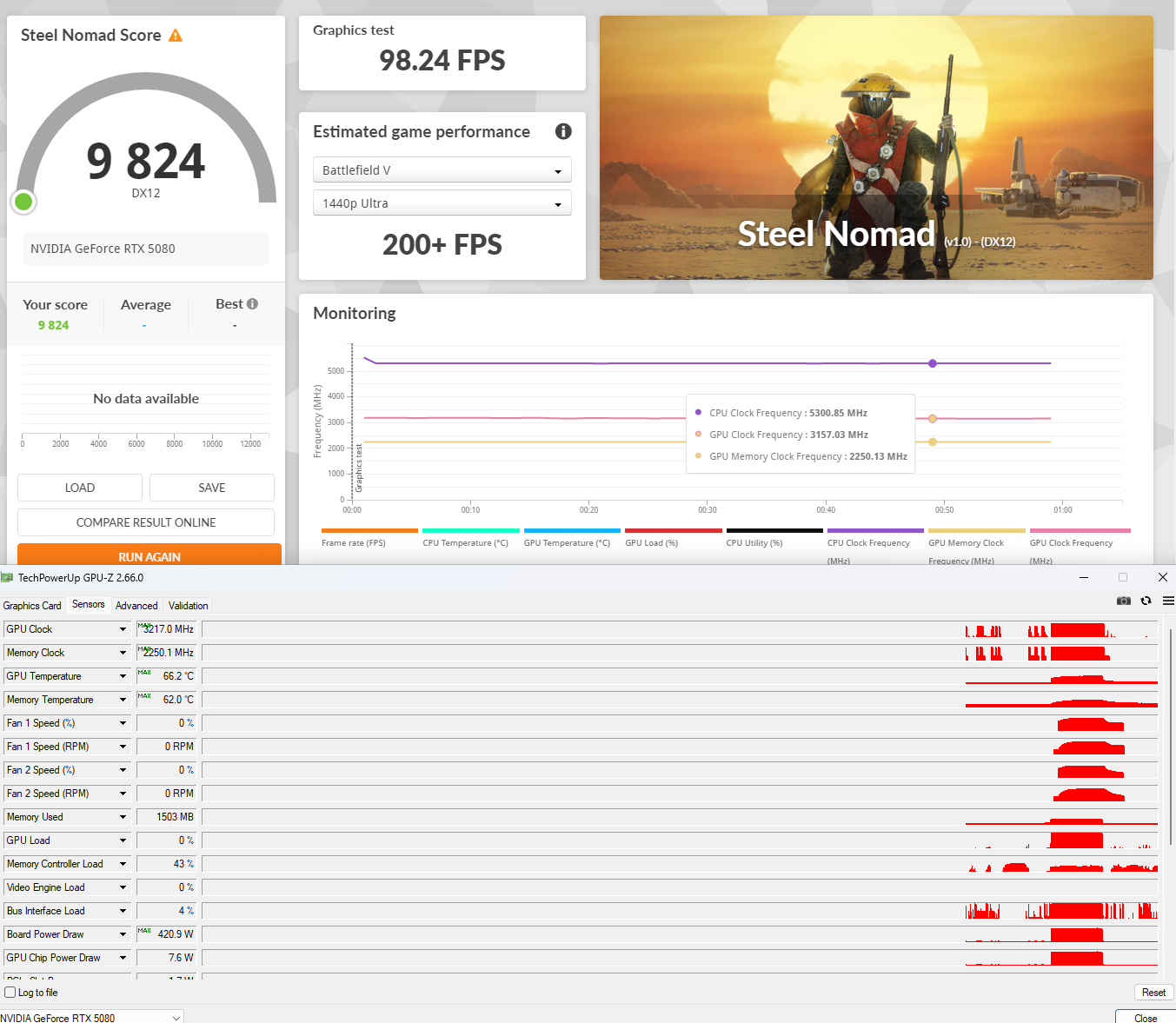The width and height of the screenshot is (1176, 1023).
Task: Switch to the Graphics Card tab
Action: pyautogui.click(x=32, y=606)
